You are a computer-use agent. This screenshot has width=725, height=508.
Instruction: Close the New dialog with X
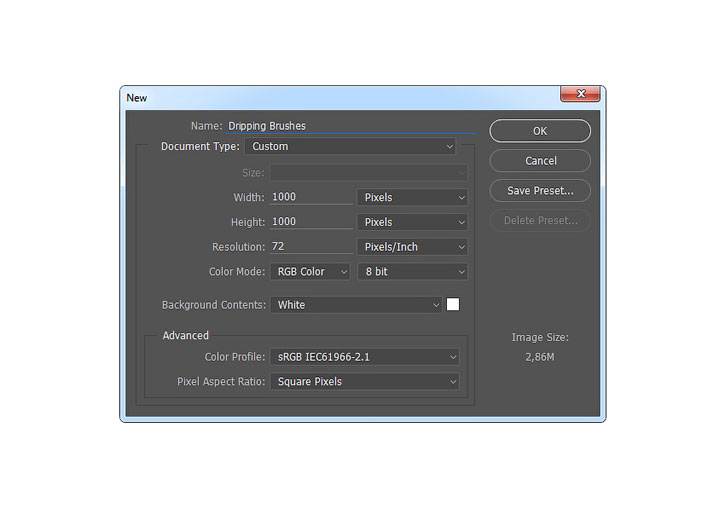click(x=580, y=94)
